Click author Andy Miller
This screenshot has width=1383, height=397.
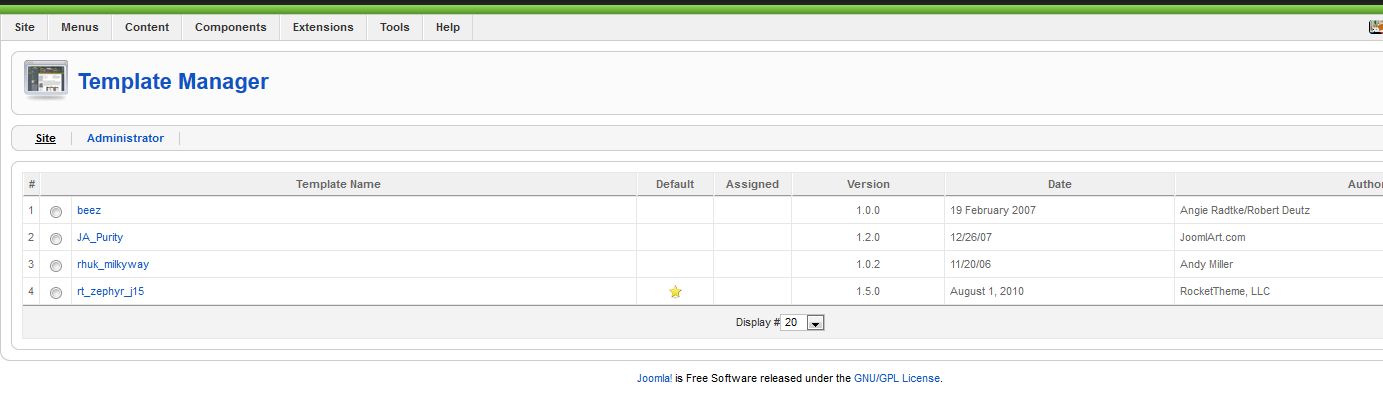[x=1207, y=264]
